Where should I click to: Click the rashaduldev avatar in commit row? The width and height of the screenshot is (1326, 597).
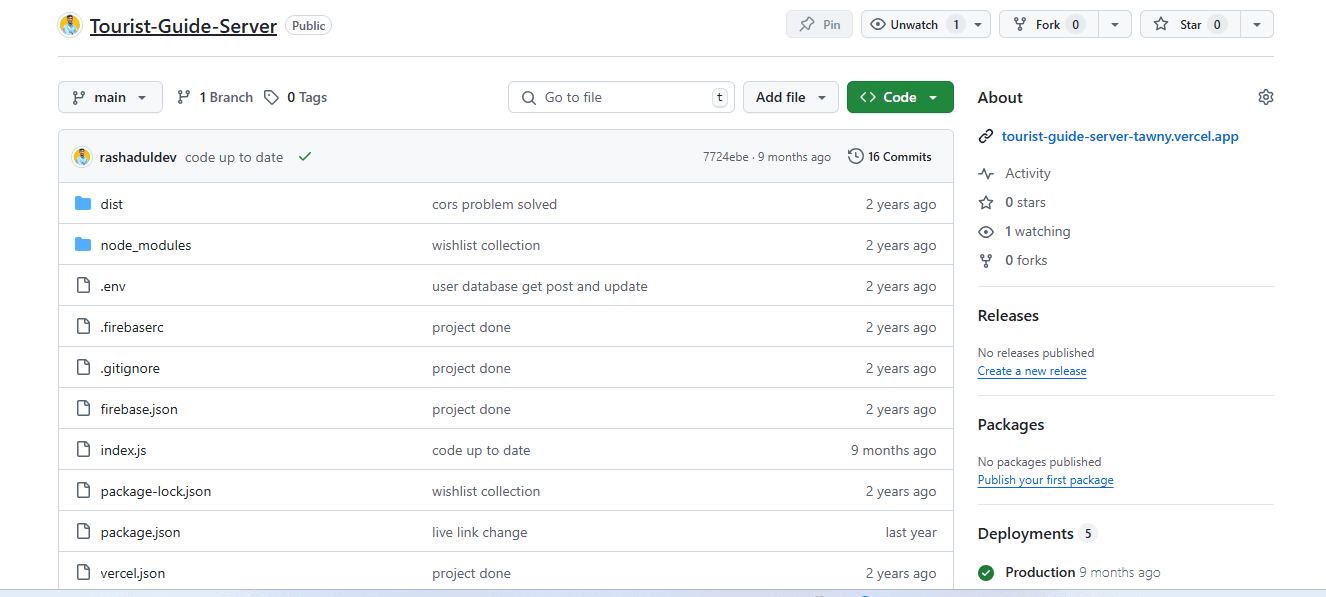[x=82, y=157]
